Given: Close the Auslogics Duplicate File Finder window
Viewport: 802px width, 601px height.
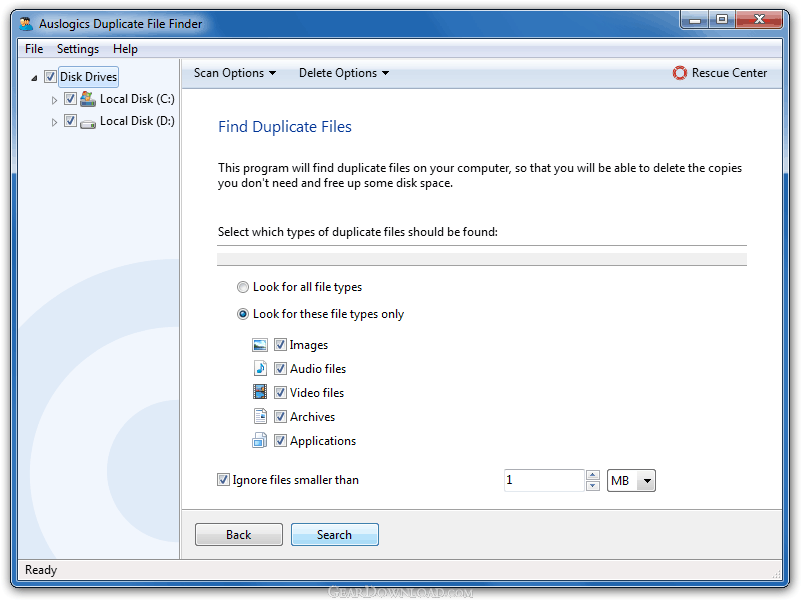Looking at the screenshot, I should click(x=759, y=20).
